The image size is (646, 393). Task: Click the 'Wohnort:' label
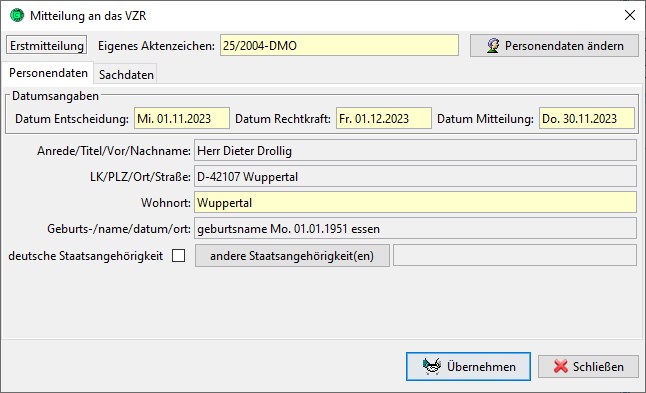click(x=166, y=203)
